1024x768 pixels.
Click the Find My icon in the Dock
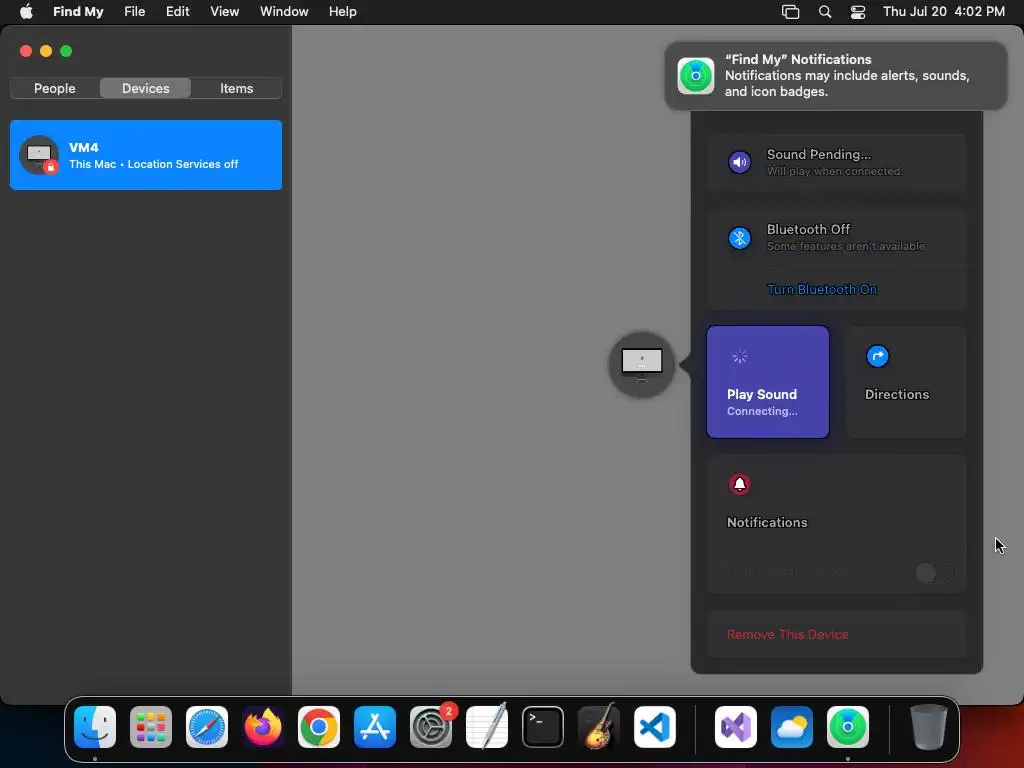pos(848,727)
